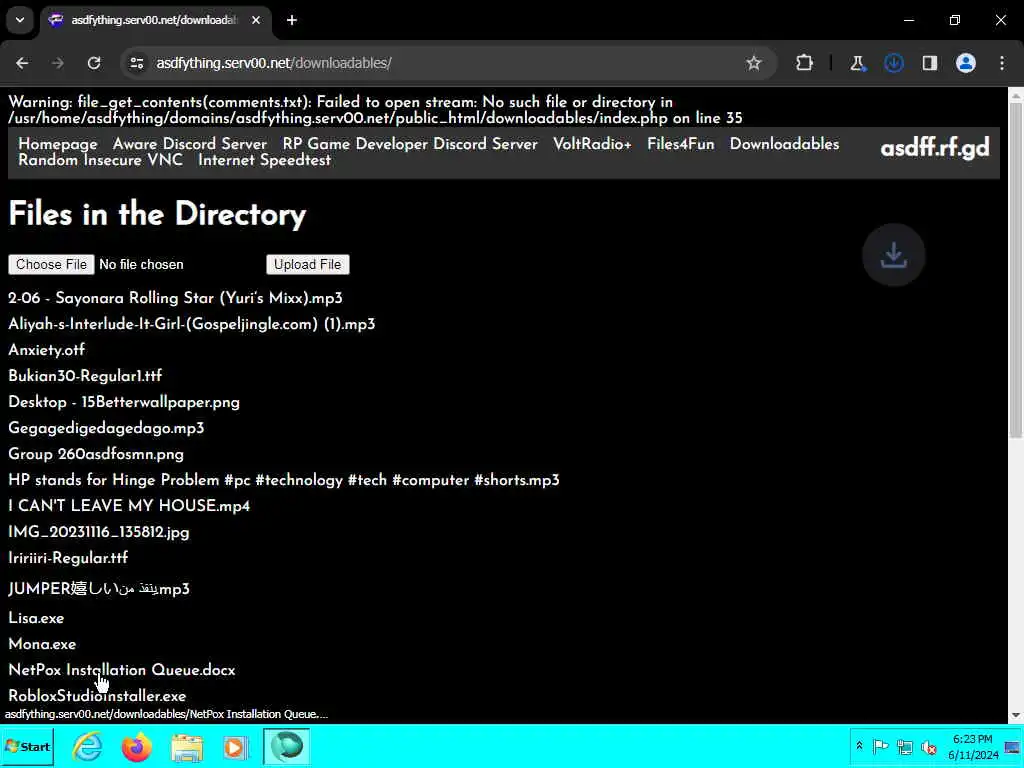Open site information icon in address bar
The width and height of the screenshot is (1024, 768).
pos(136,63)
